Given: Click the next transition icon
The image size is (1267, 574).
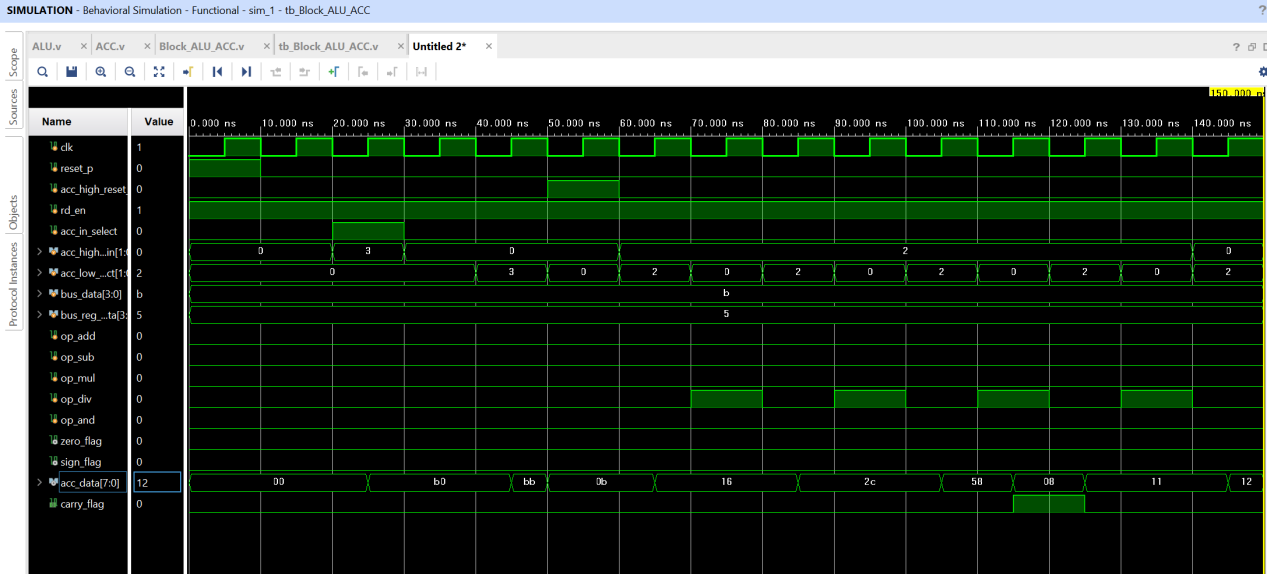Looking at the screenshot, I should pos(304,71).
